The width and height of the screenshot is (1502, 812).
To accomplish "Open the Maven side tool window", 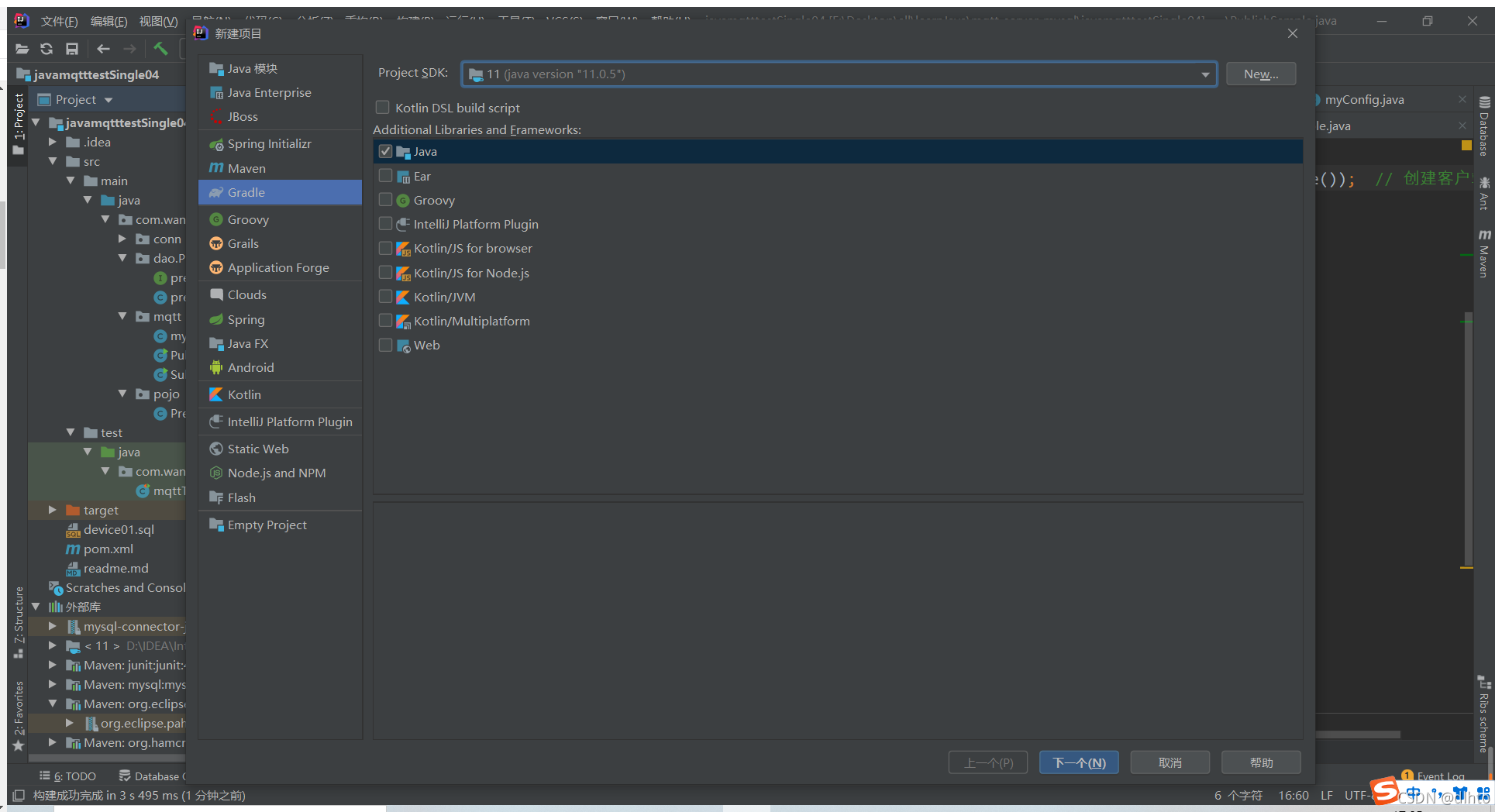I will click(x=1484, y=254).
